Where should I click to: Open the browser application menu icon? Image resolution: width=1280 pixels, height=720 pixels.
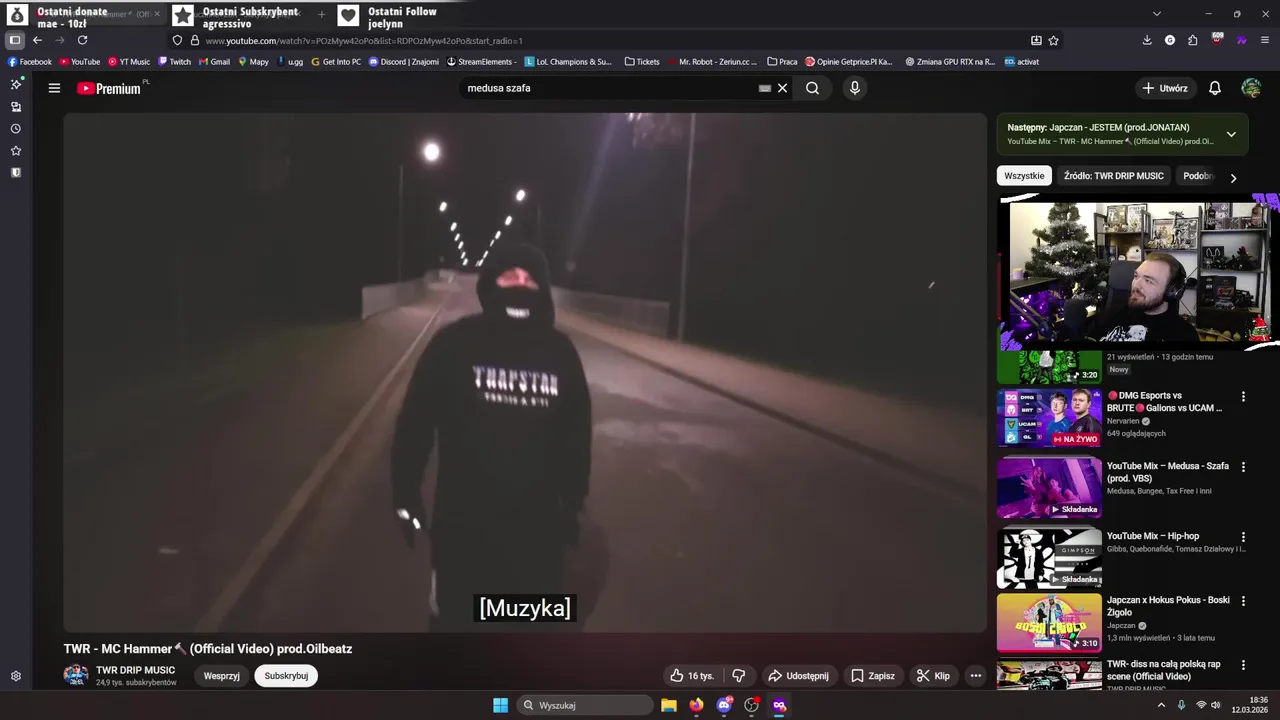1265,40
